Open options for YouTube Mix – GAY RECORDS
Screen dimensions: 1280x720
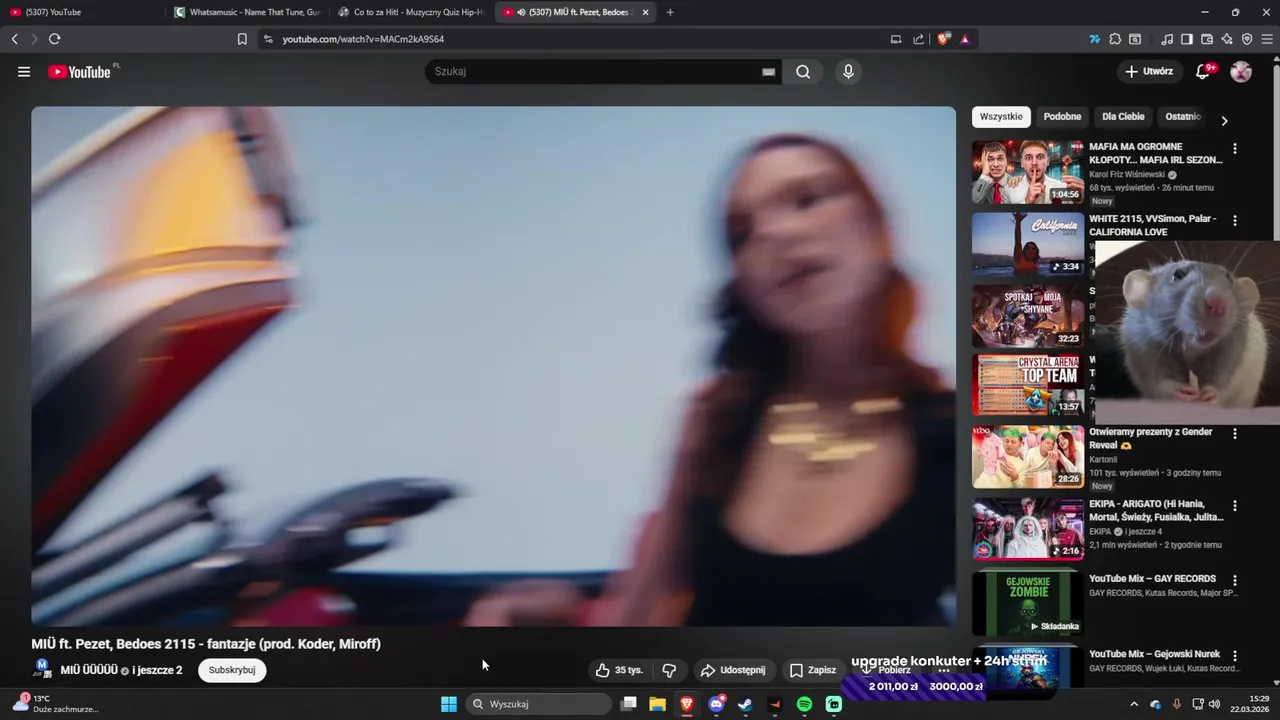click(x=1235, y=580)
